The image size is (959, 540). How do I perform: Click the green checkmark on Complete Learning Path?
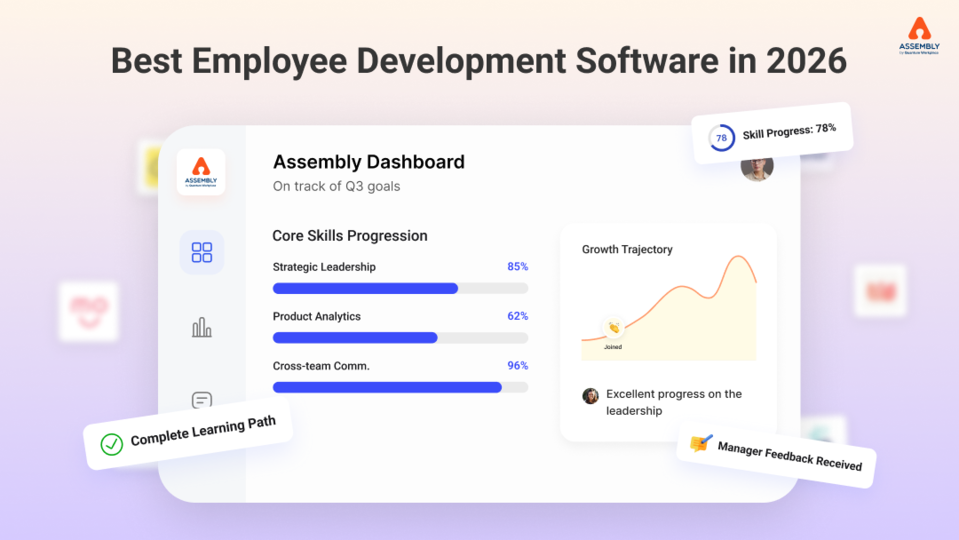click(112, 444)
